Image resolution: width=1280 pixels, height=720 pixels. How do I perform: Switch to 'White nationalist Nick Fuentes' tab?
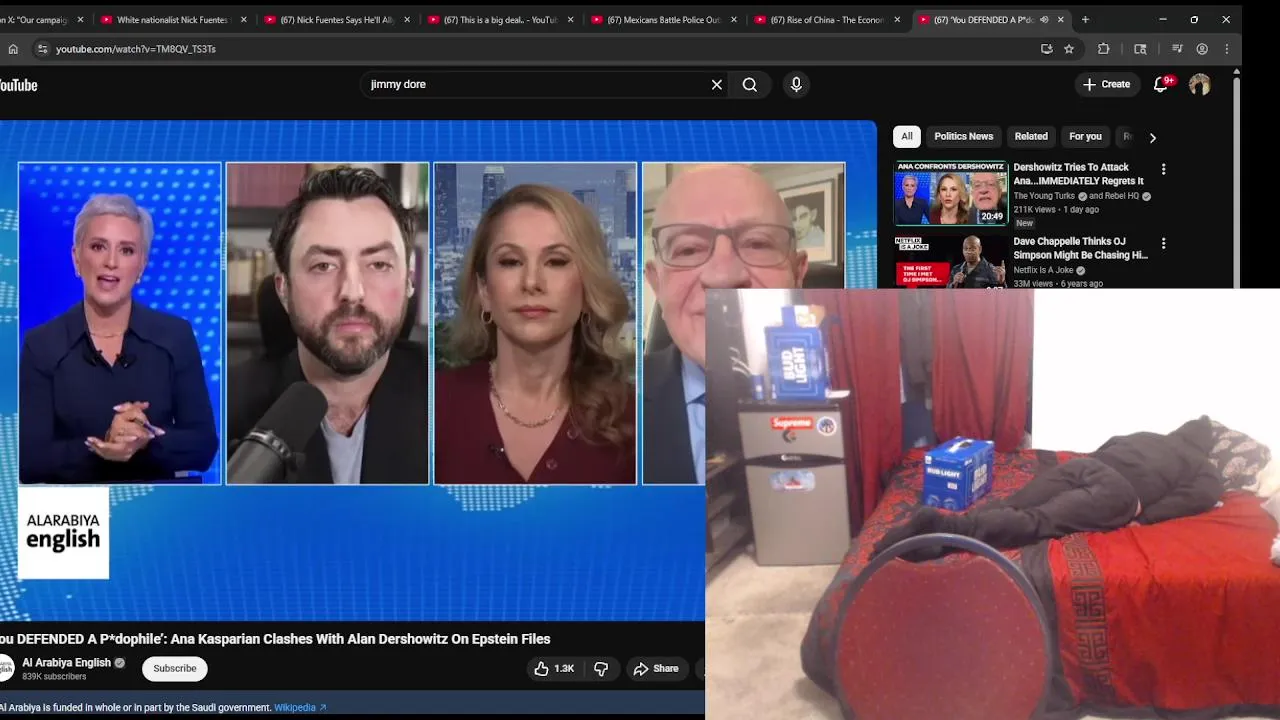(x=172, y=20)
